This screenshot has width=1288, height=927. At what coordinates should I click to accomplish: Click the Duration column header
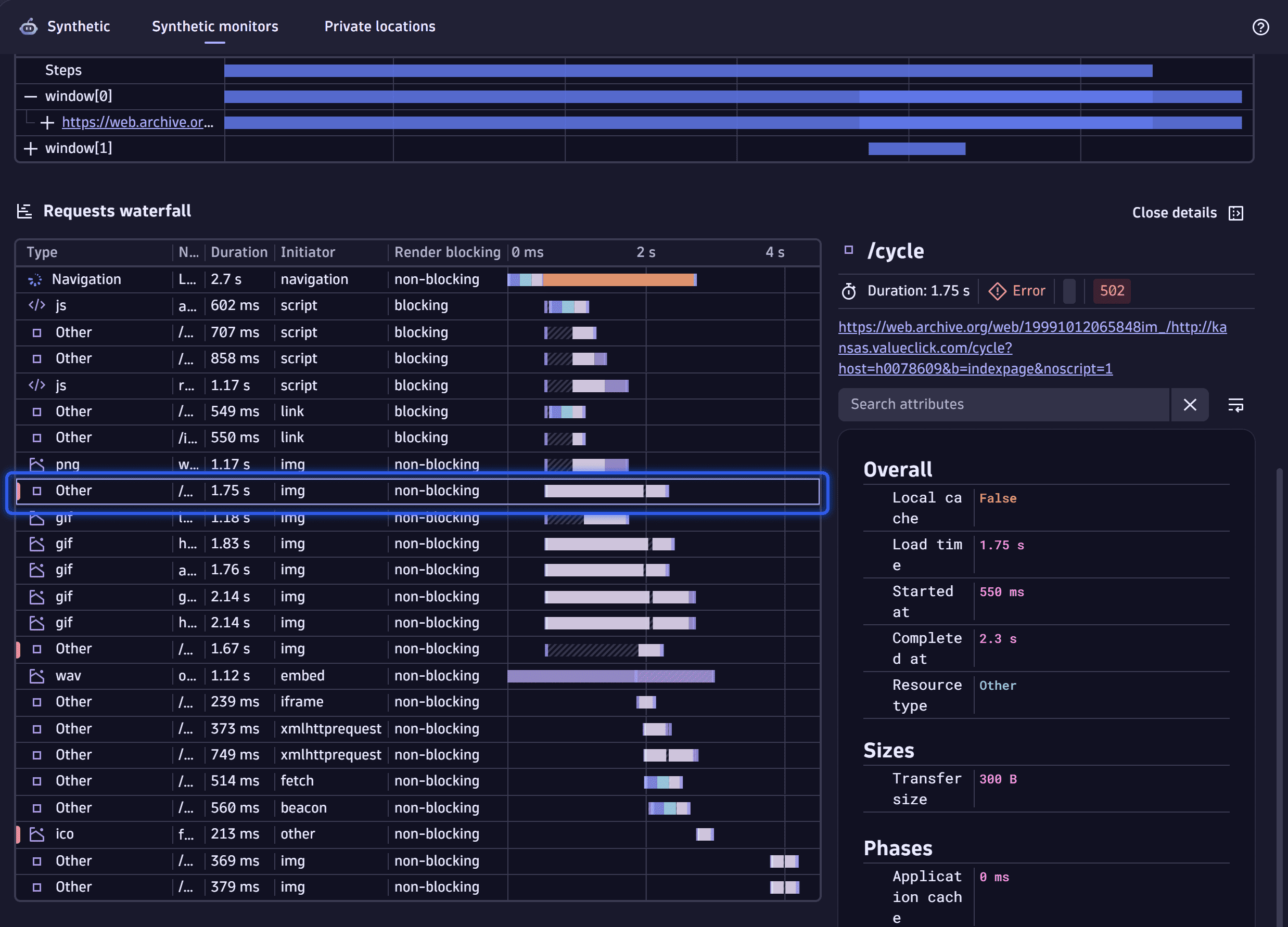coord(238,253)
